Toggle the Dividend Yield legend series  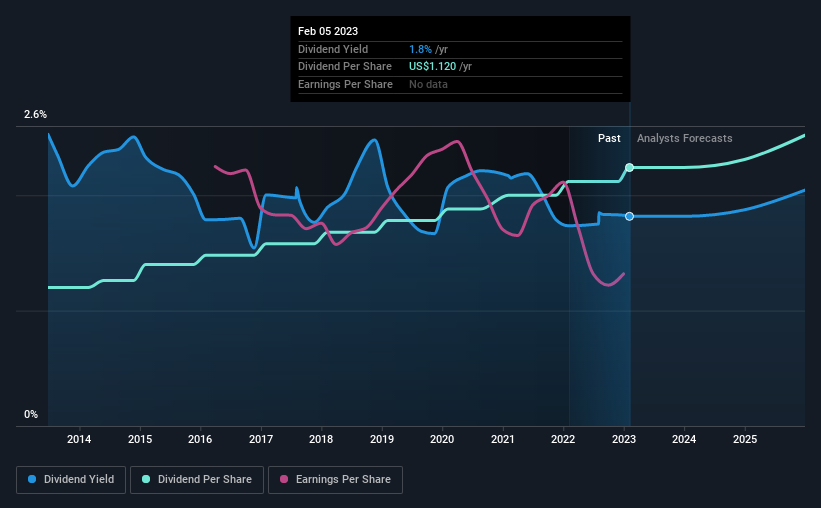71,480
